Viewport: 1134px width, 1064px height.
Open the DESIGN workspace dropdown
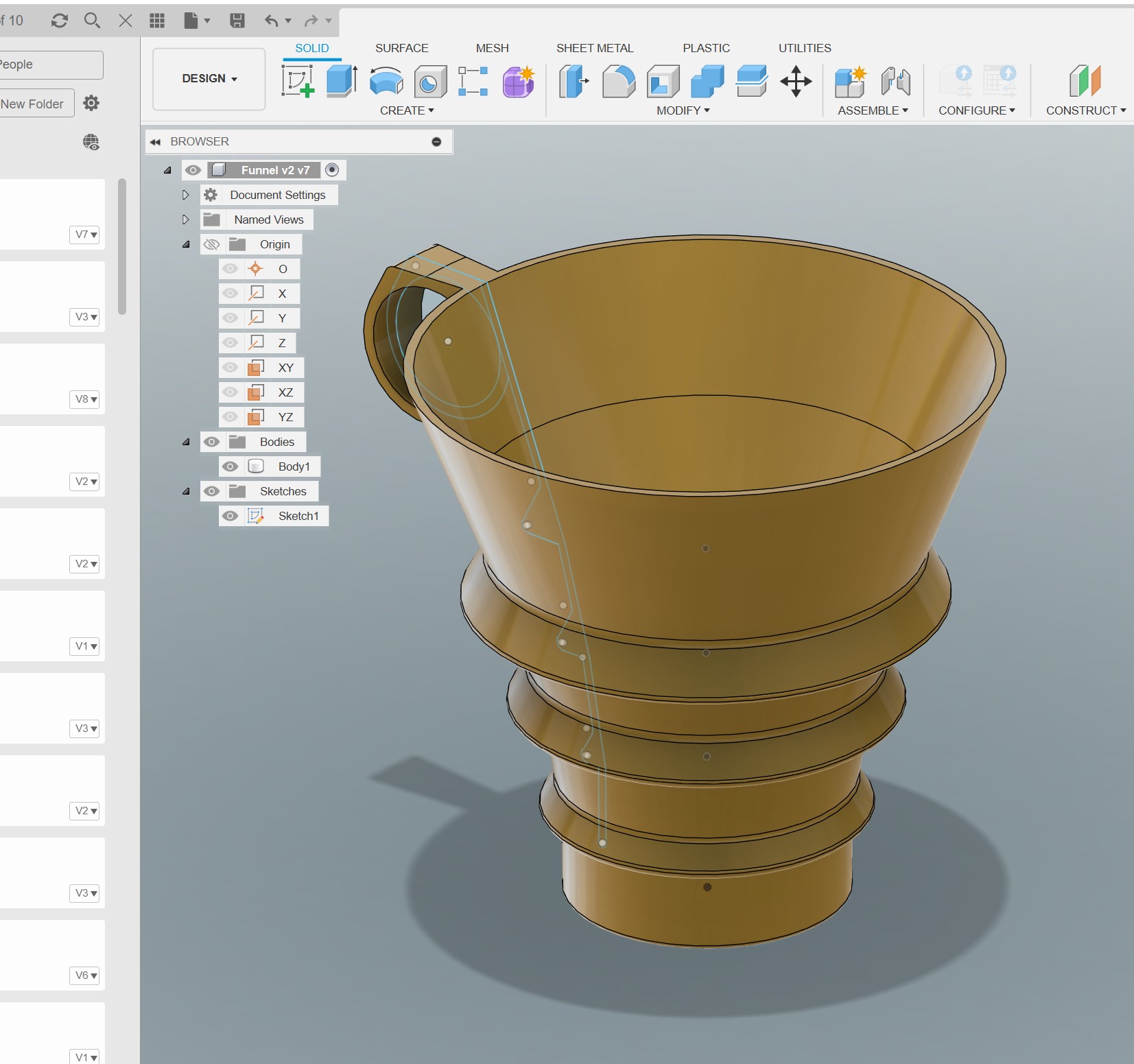coord(209,78)
